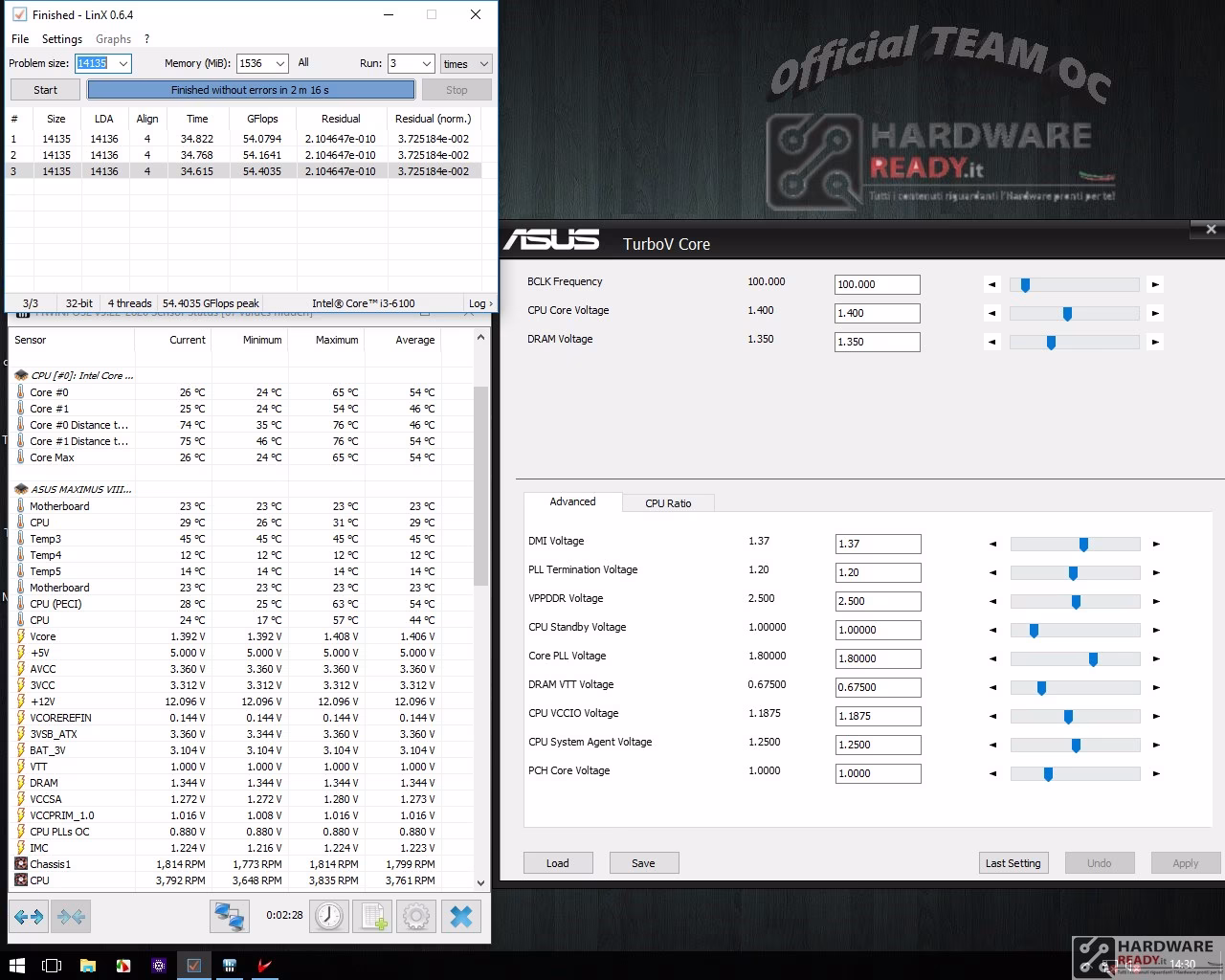
Task: Click the blue X close sensors icon
Action: [x=460, y=916]
